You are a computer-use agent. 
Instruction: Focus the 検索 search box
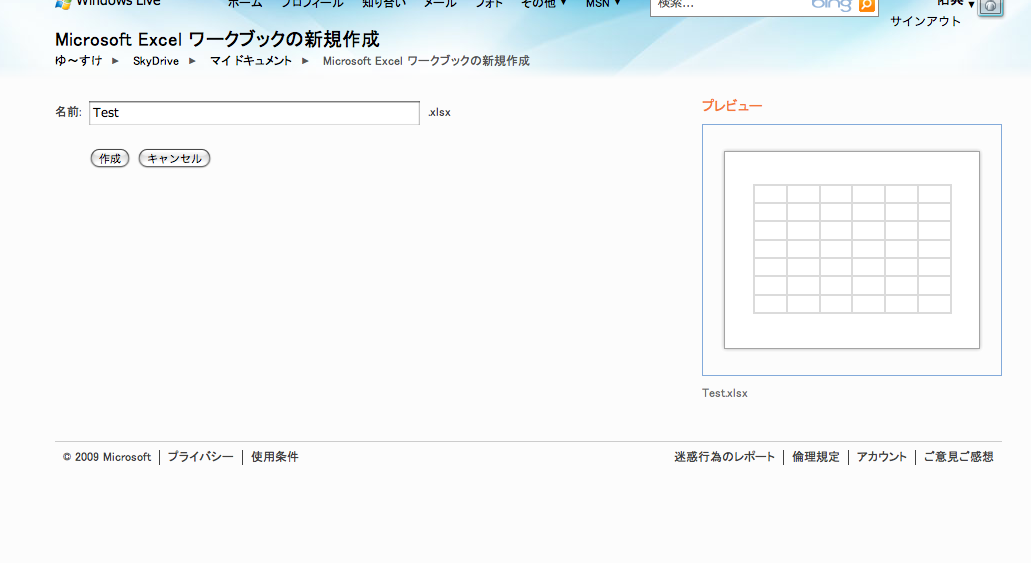click(730, 5)
